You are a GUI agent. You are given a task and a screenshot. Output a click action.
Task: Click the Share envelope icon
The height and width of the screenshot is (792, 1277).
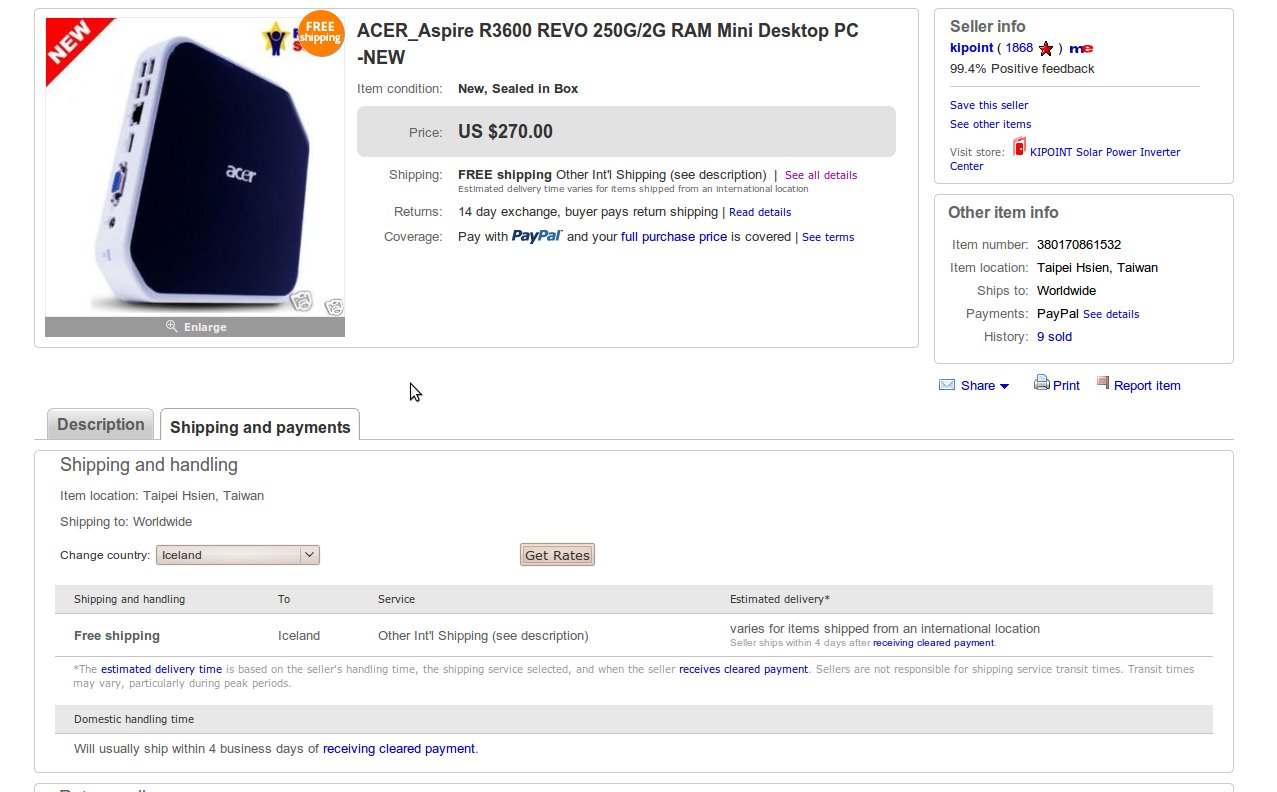[946, 384]
